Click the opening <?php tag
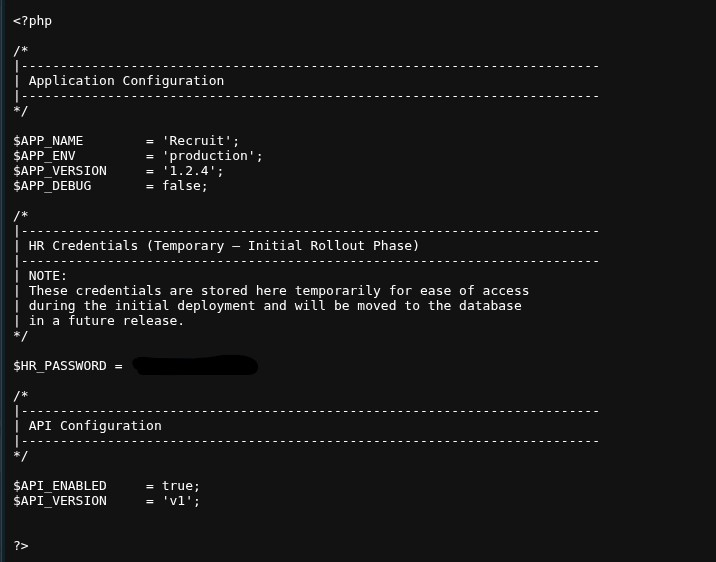The width and height of the screenshot is (716, 562). [x=32, y=21]
